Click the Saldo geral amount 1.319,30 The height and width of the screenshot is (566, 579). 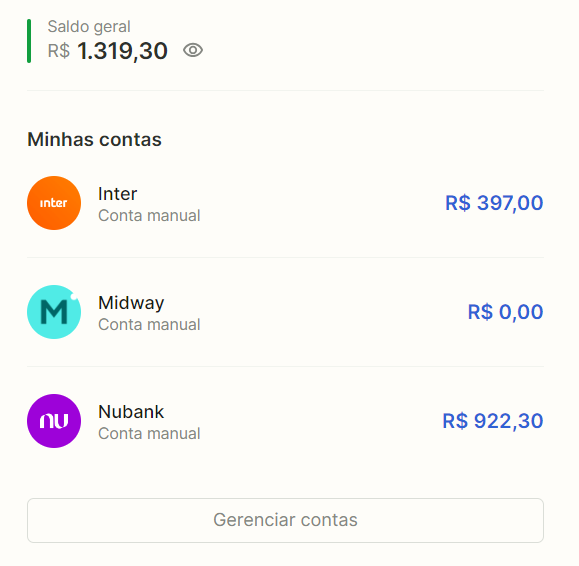pos(122,51)
